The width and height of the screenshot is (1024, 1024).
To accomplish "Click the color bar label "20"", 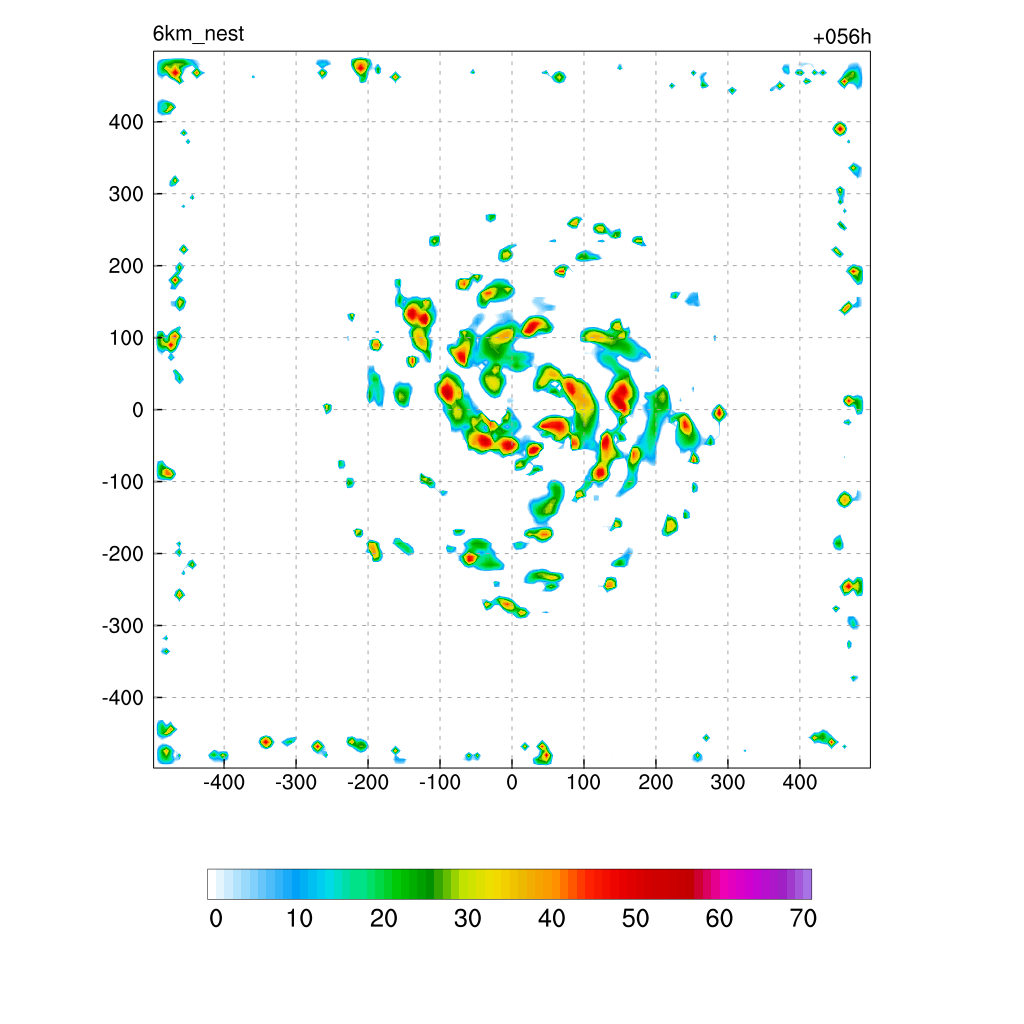I will (383, 919).
